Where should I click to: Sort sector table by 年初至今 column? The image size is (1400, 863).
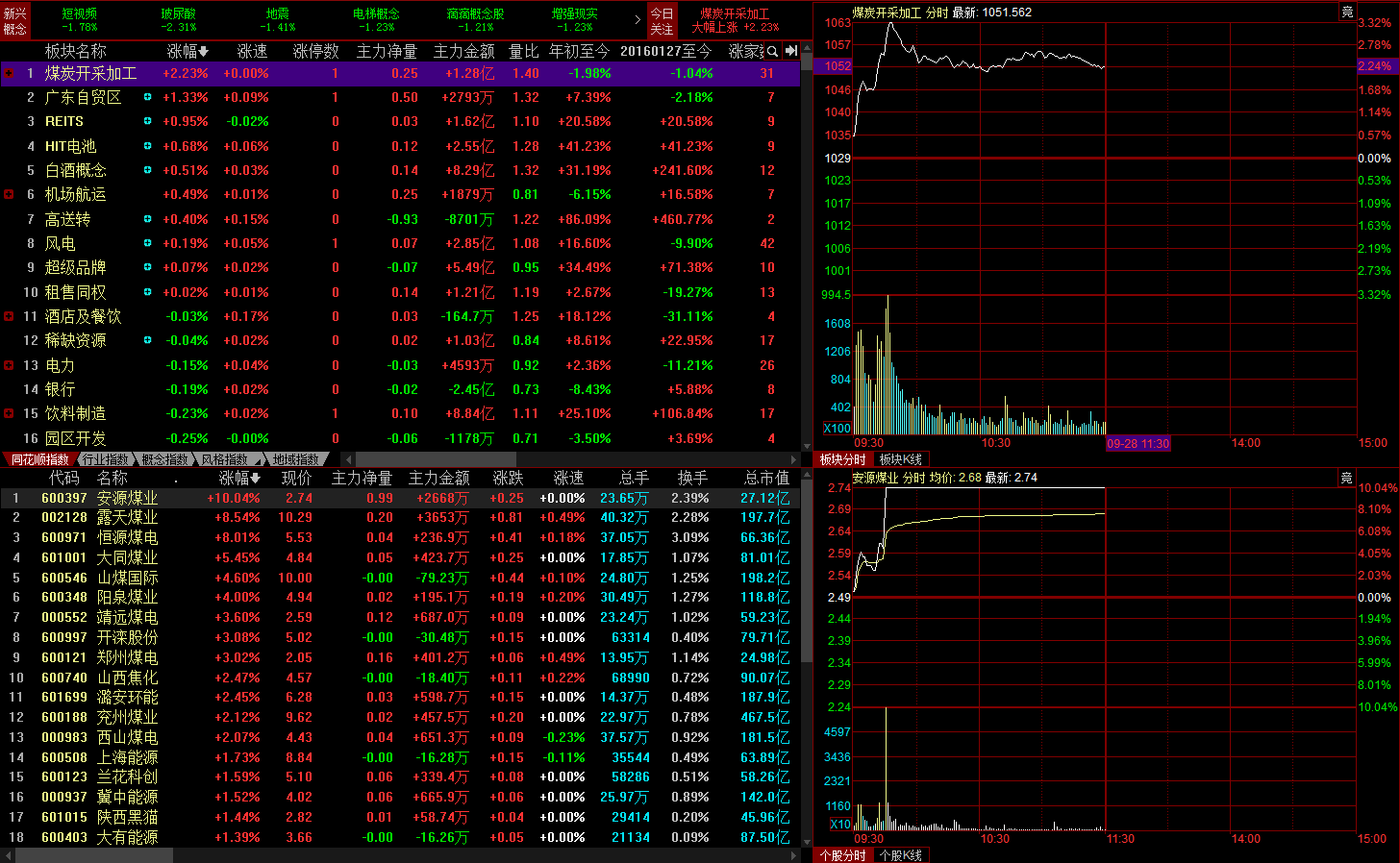click(579, 51)
